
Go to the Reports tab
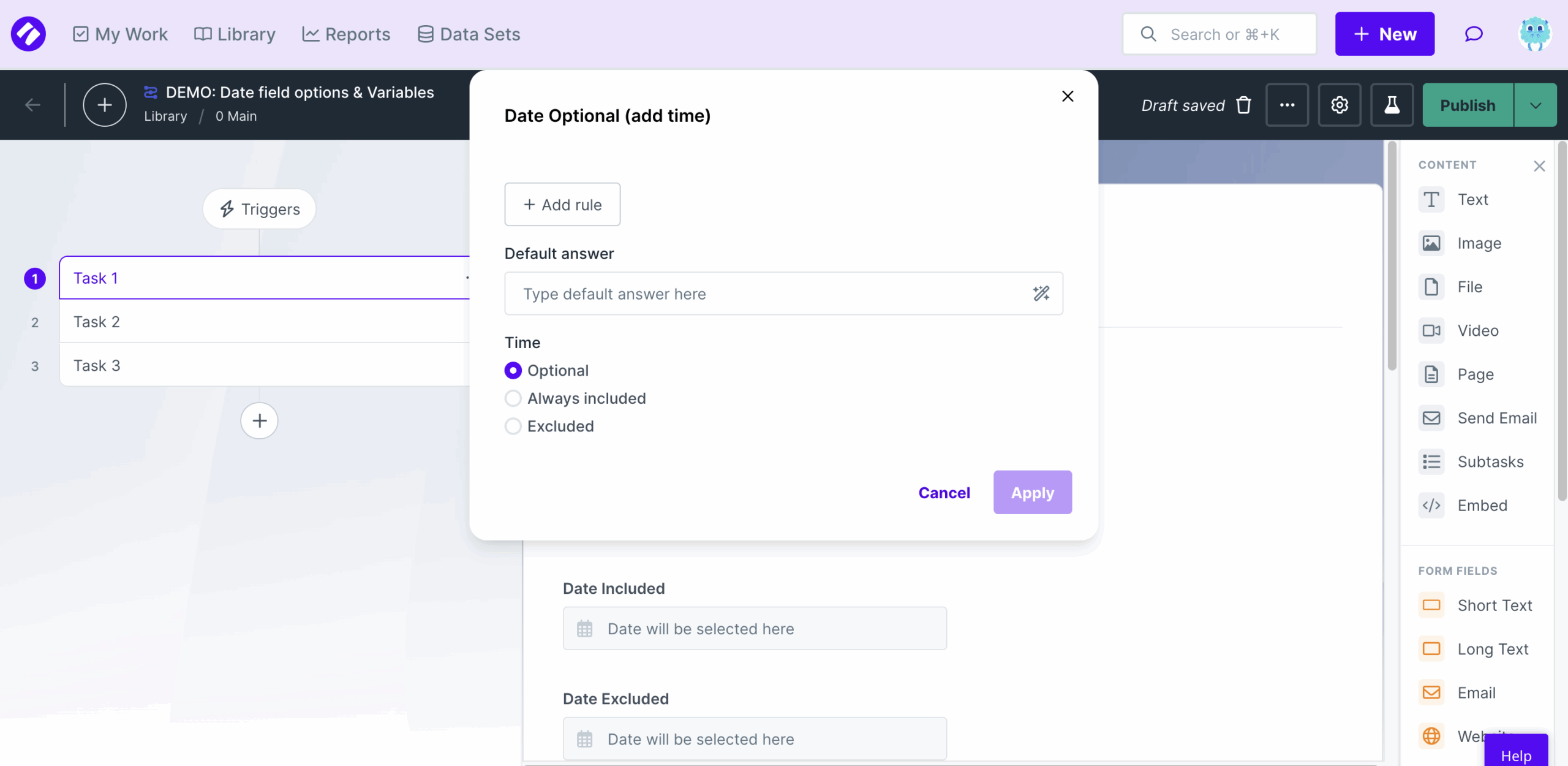pos(346,34)
